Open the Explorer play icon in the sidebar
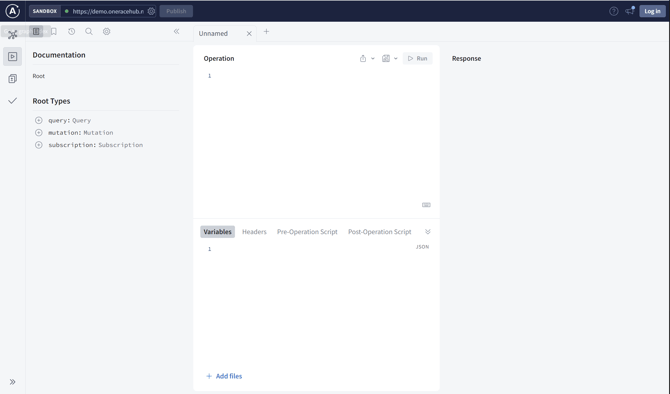670x394 pixels. (12, 56)
